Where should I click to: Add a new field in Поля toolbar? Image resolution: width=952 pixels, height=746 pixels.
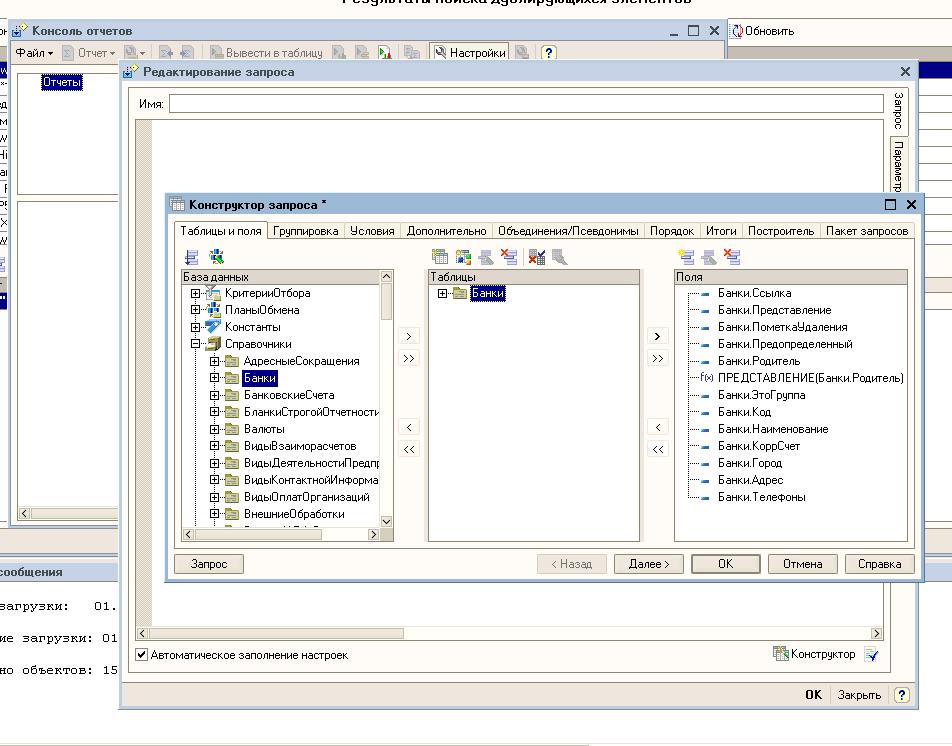coord(686,257)
